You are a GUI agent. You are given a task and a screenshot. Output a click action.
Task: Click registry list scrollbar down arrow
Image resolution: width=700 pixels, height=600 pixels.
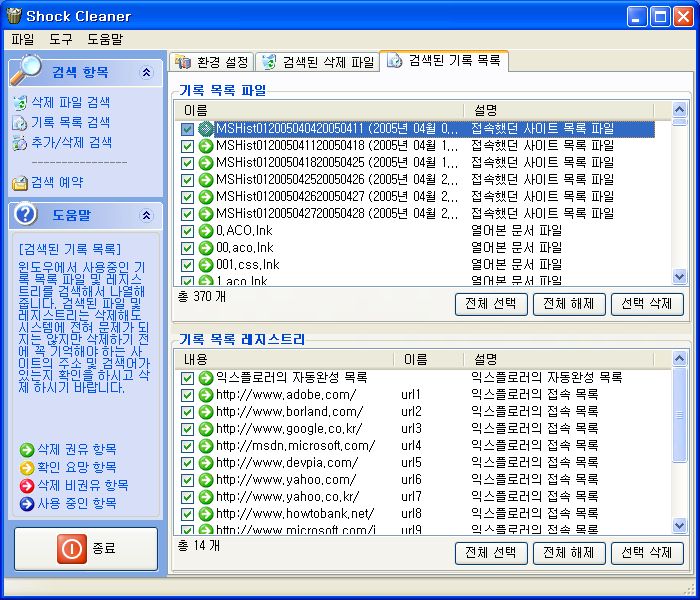coord(679,525)
